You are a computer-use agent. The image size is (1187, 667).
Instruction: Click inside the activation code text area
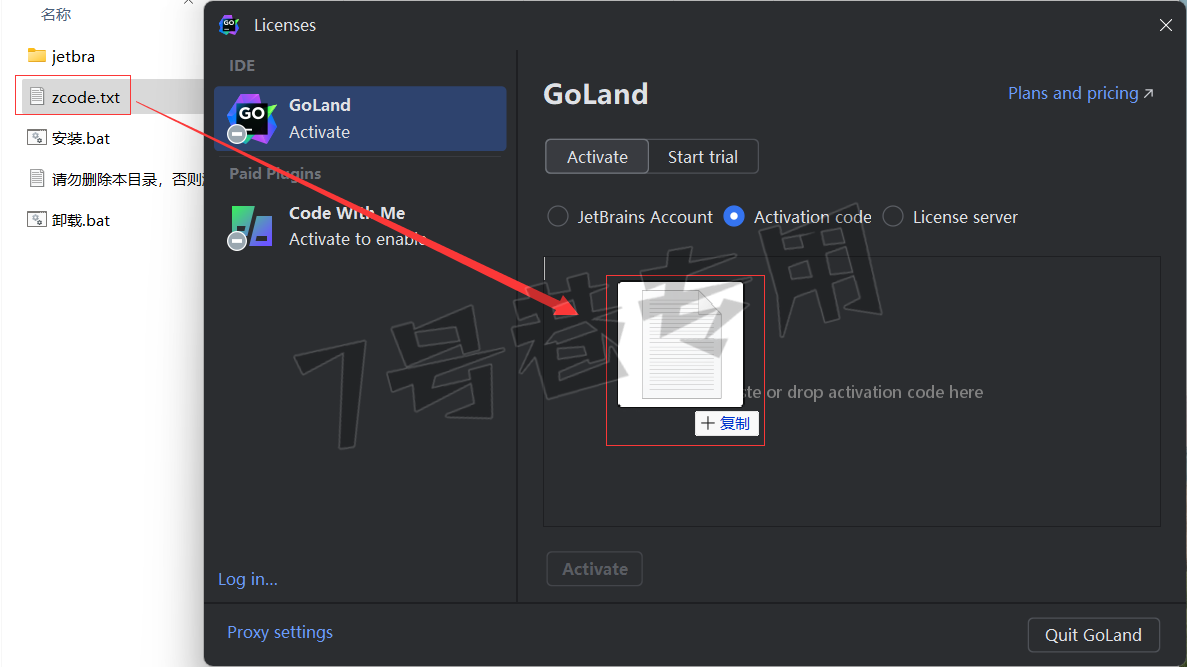[852, 391]
